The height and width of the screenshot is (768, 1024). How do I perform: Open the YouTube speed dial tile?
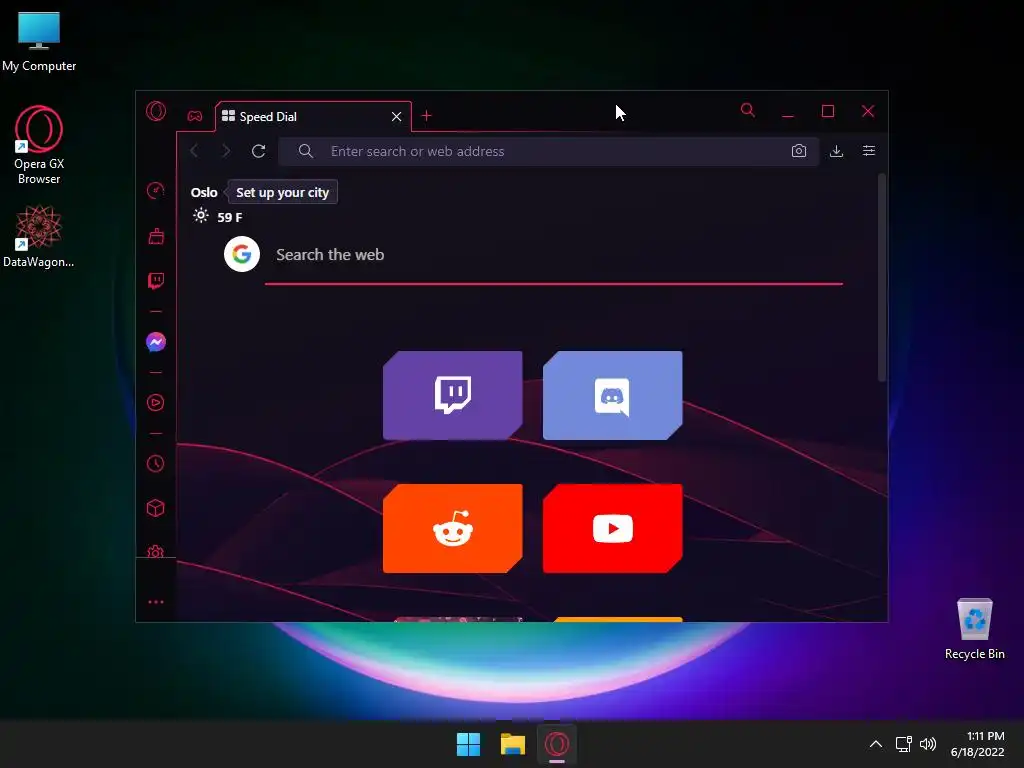[x=613, y=528]
